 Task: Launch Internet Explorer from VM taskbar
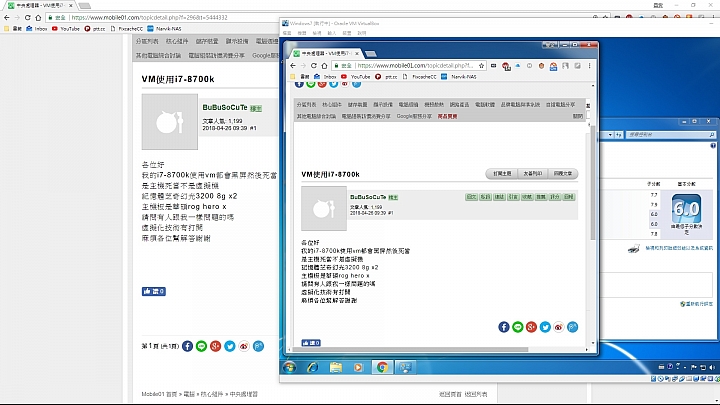pyautogui.click(x=313, y=367)
